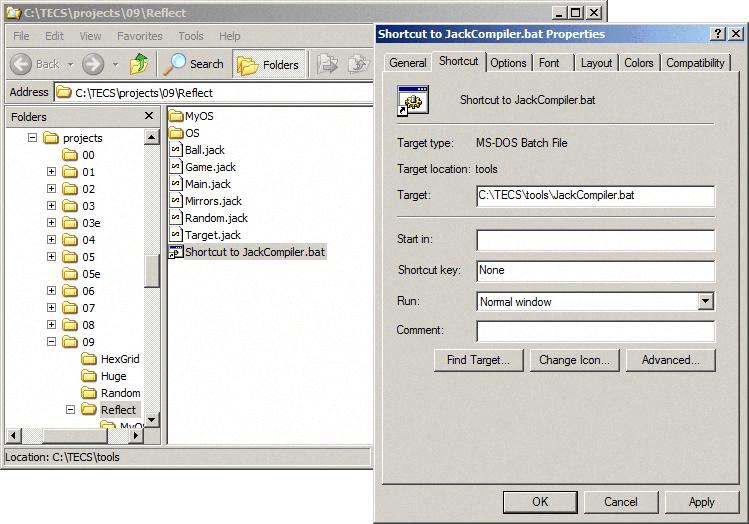Collapse the 09 folder tree node
Image resolution: width=749 pixels, height=524 pixels.
point(51,342)
